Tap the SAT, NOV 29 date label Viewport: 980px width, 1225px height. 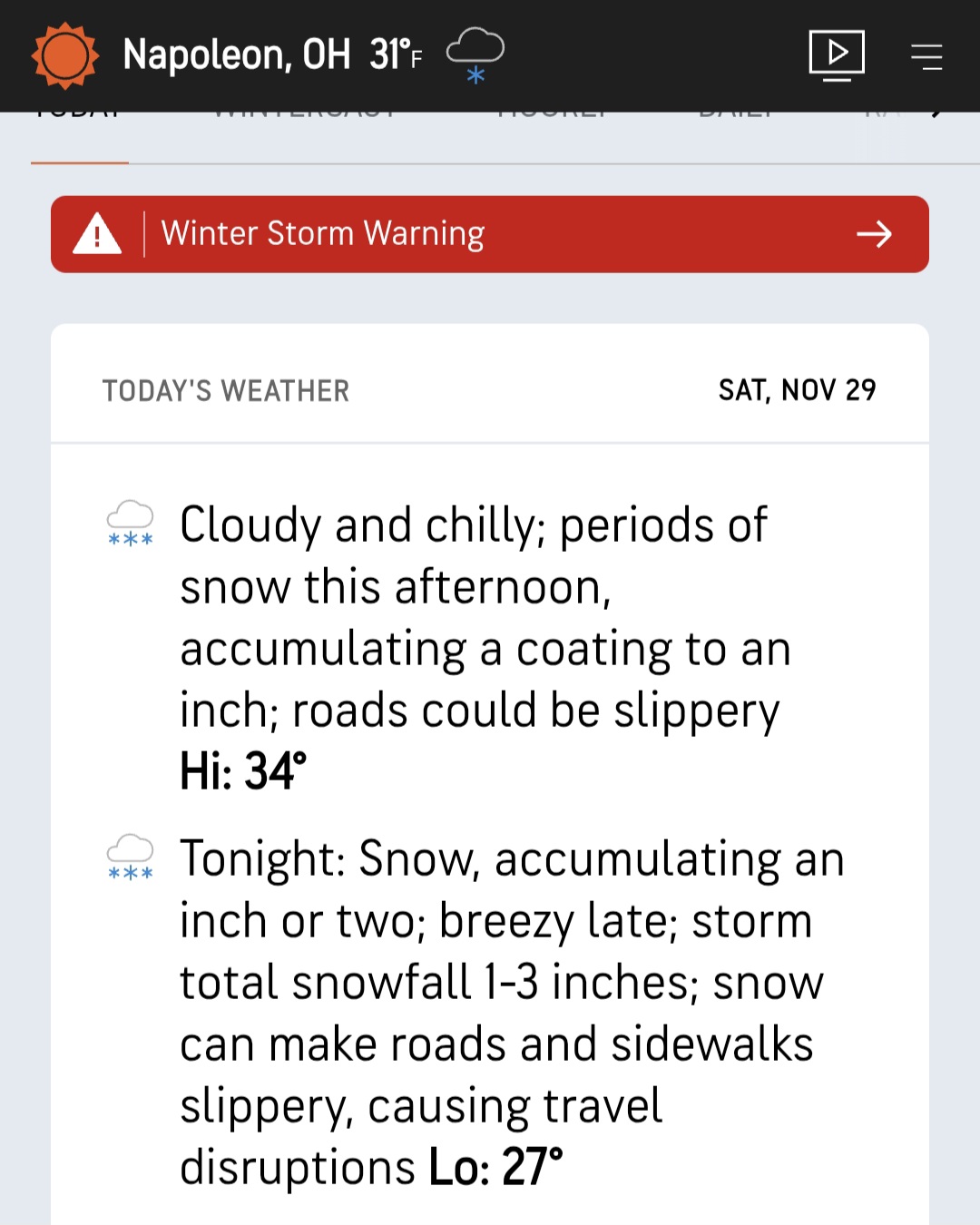tap(797, 390)
